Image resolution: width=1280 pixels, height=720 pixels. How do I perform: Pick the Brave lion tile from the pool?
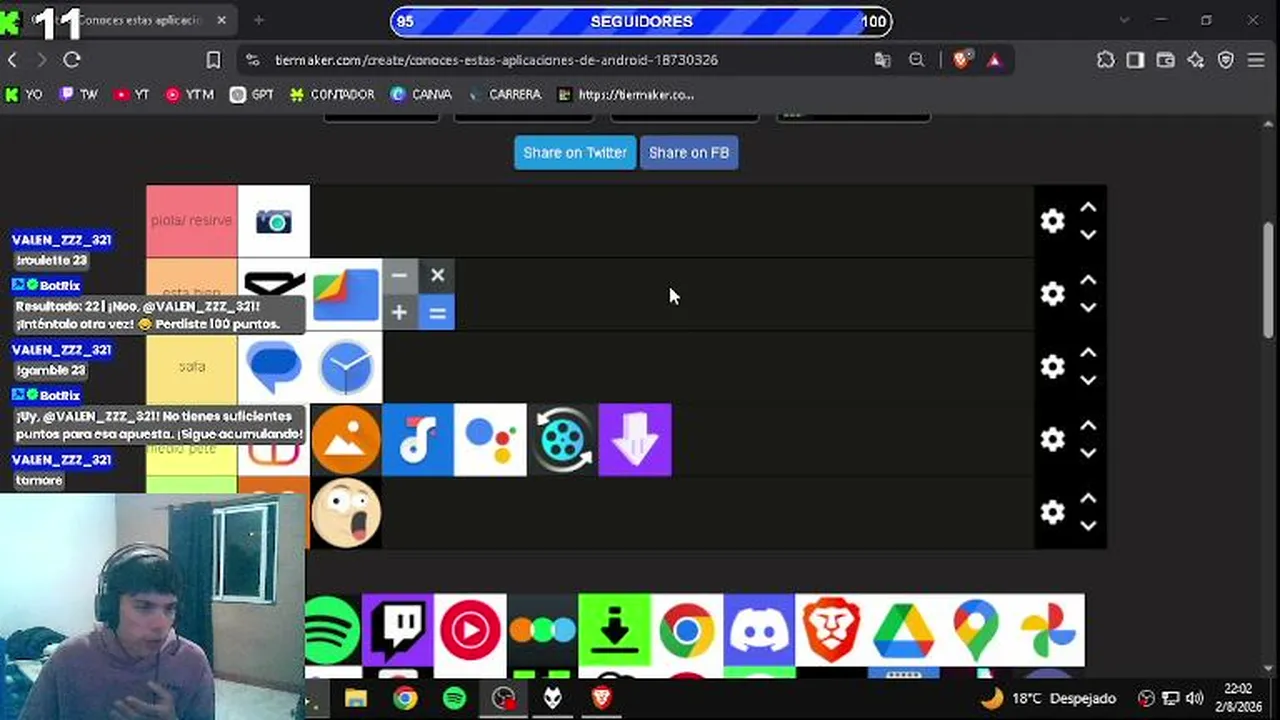(x=830, y=630)
